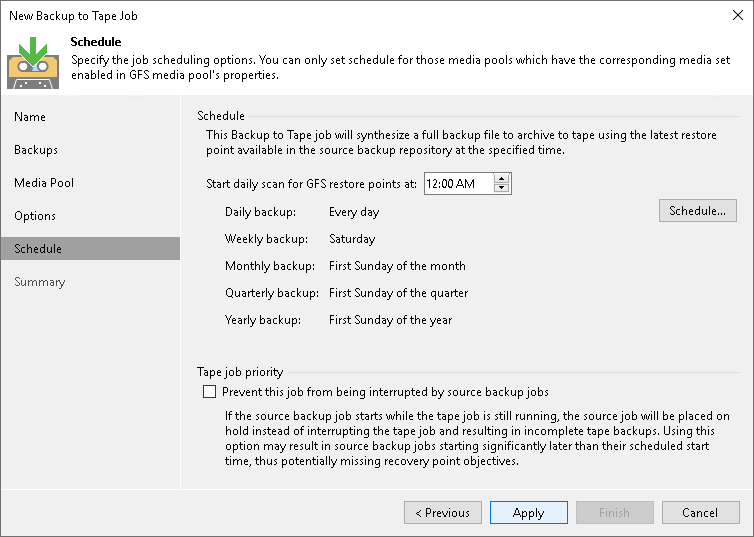The image size is (754, 537).
Task: Open the Options wizard step
Action: pyautogui.click(x=35, y=216)
